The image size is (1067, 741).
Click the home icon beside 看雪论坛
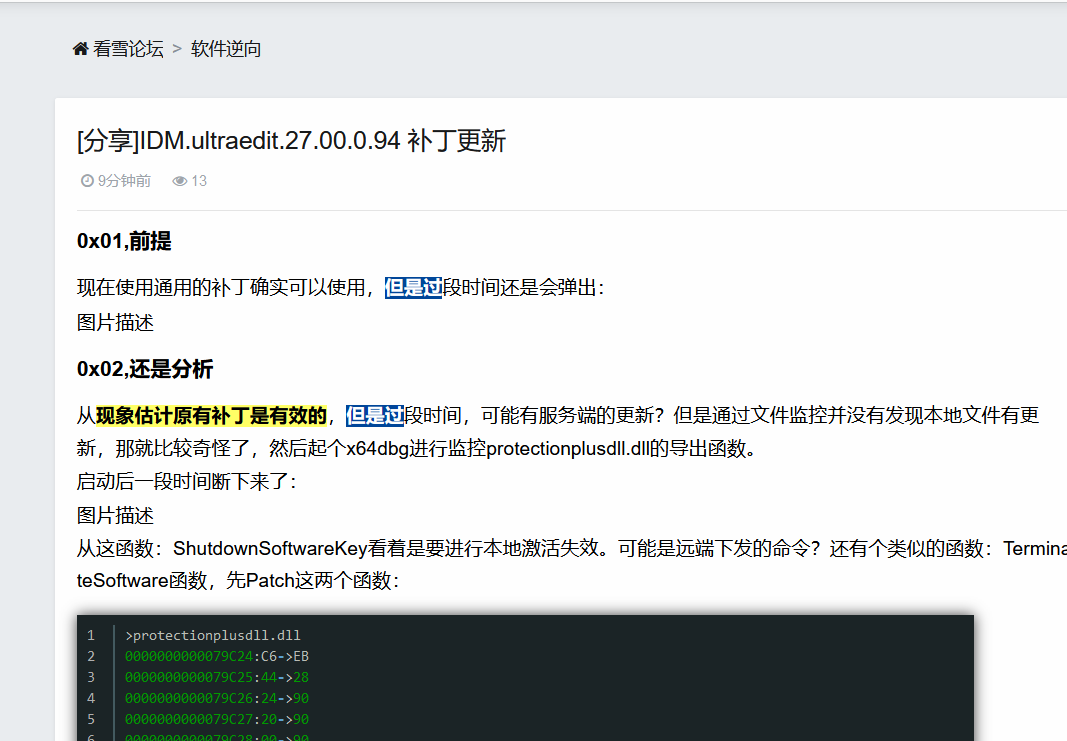pos(80,49)
